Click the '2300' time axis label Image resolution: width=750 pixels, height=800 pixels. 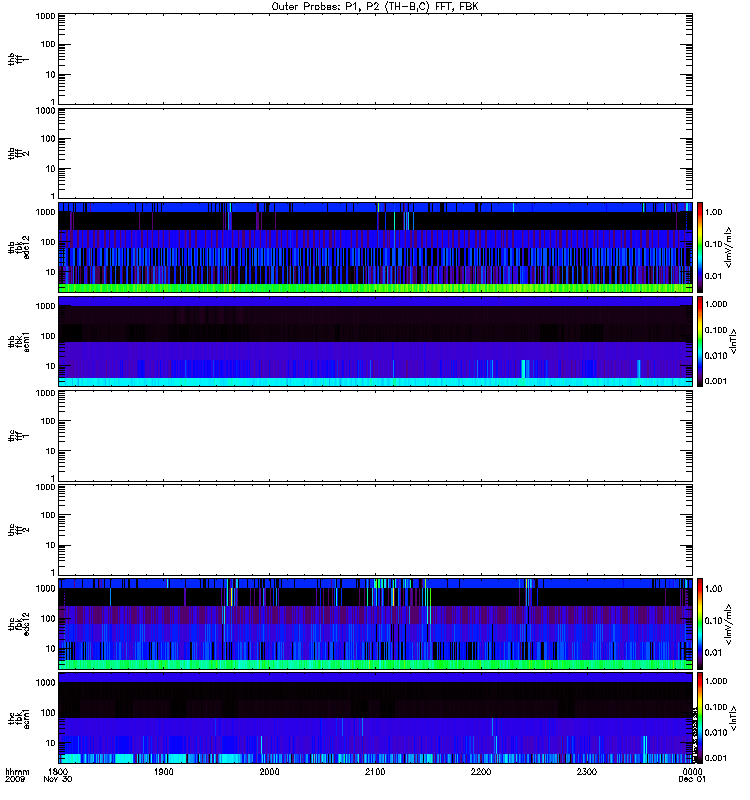click(x=587, y=772)
